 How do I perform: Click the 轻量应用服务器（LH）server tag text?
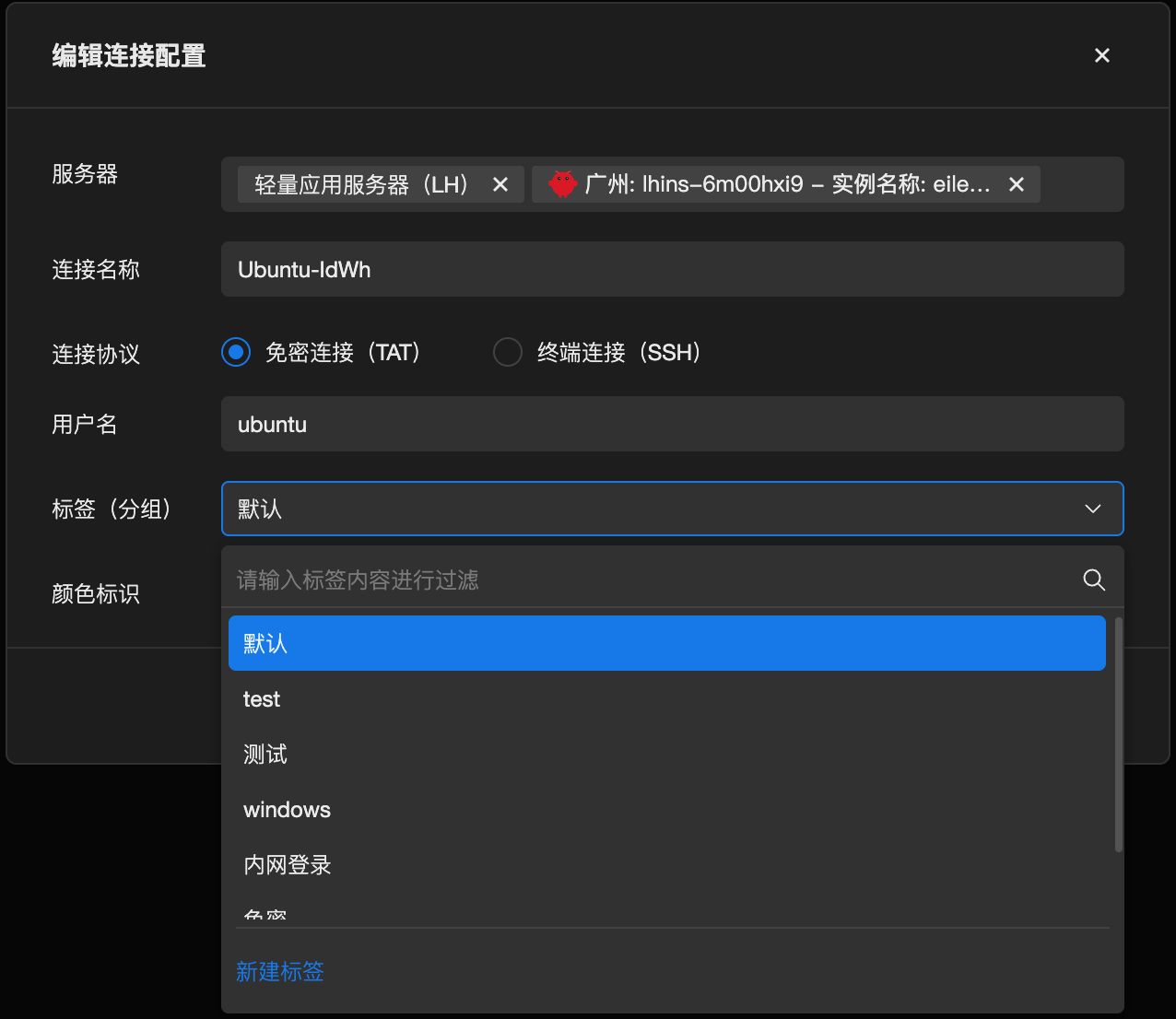(363, 184)
